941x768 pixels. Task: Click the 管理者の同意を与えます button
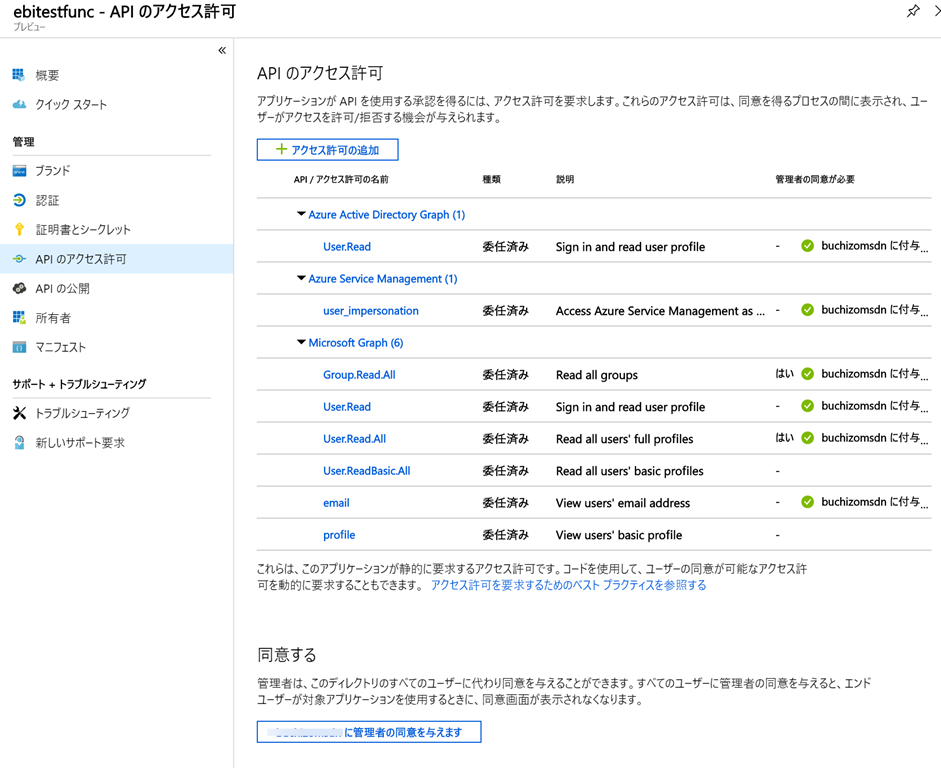368,732
